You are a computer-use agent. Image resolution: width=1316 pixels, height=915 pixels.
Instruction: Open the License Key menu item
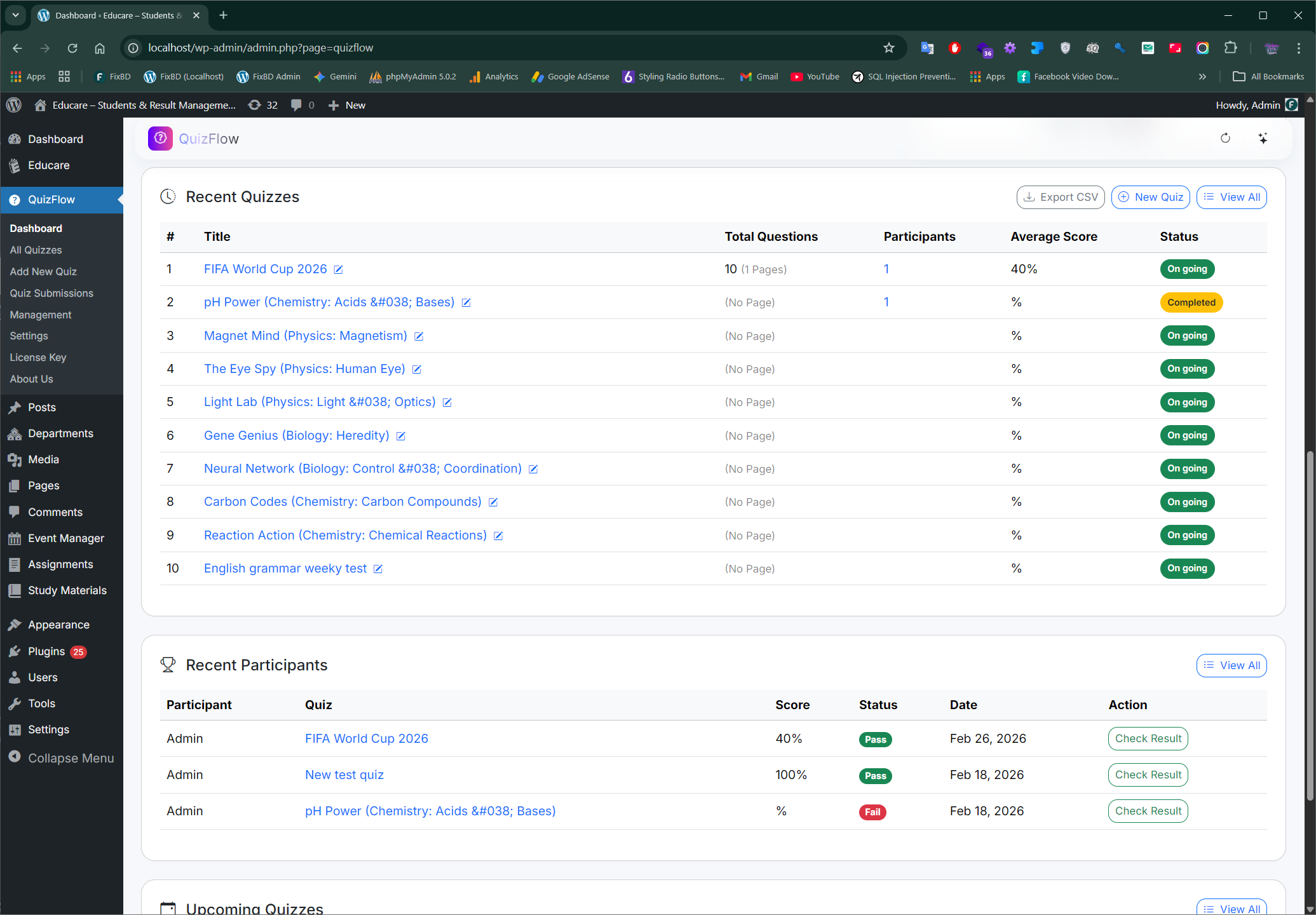click(38, 357)
